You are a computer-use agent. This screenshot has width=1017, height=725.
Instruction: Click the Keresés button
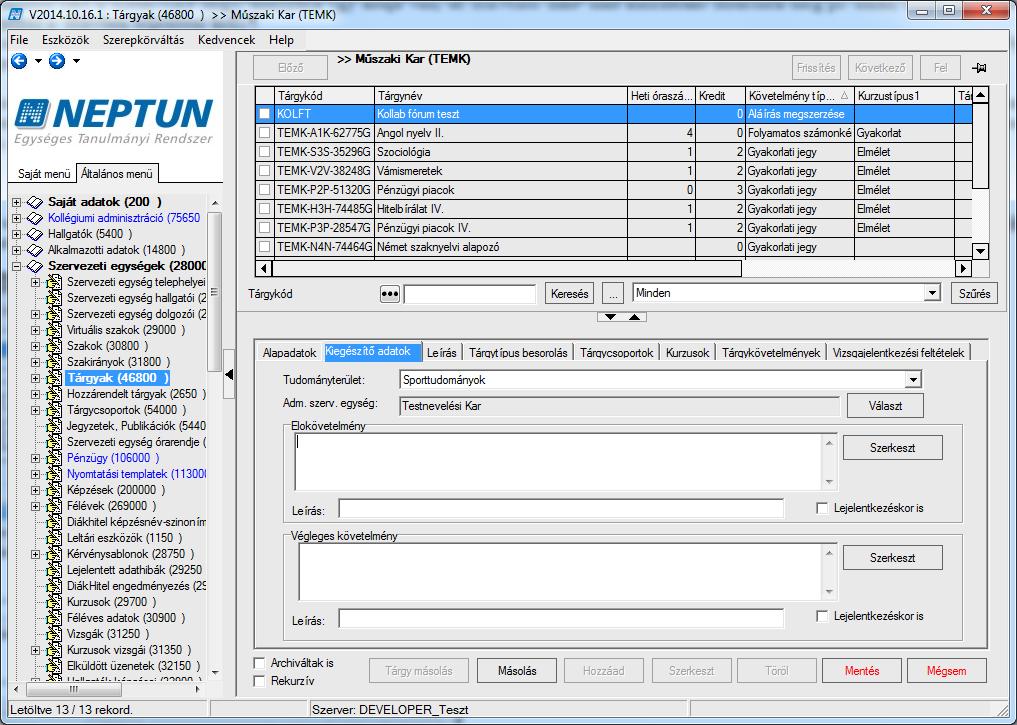click(569, 294)
